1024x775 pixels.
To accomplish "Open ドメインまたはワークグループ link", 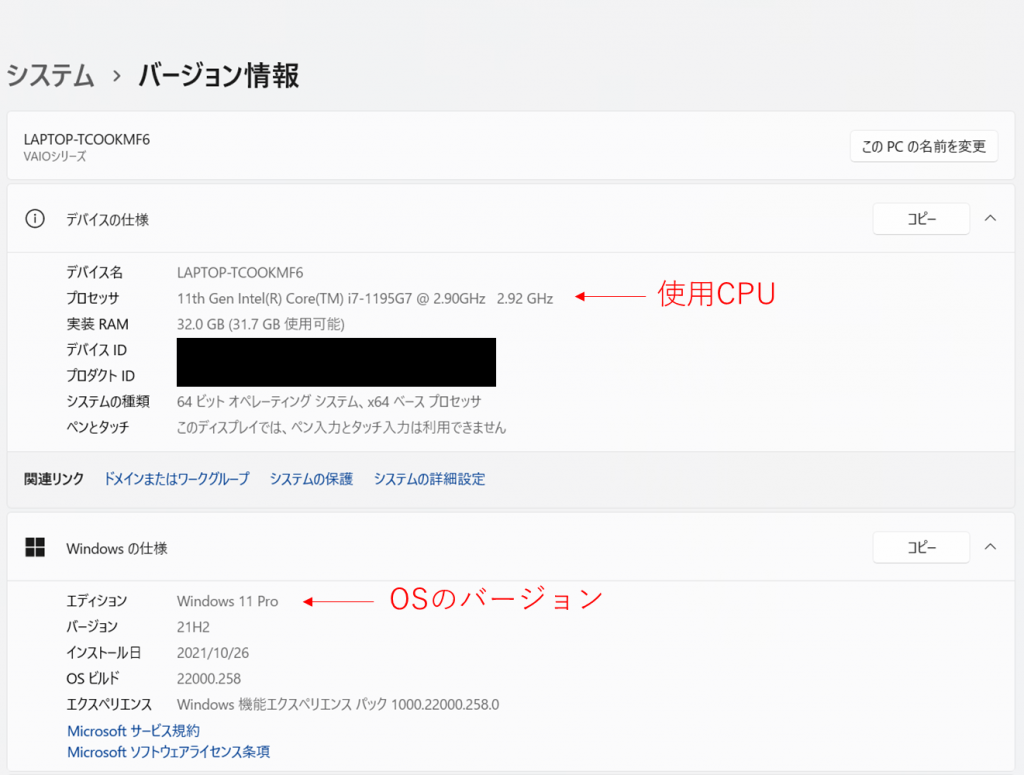I will pyautogui.click(x=176, y=479).
